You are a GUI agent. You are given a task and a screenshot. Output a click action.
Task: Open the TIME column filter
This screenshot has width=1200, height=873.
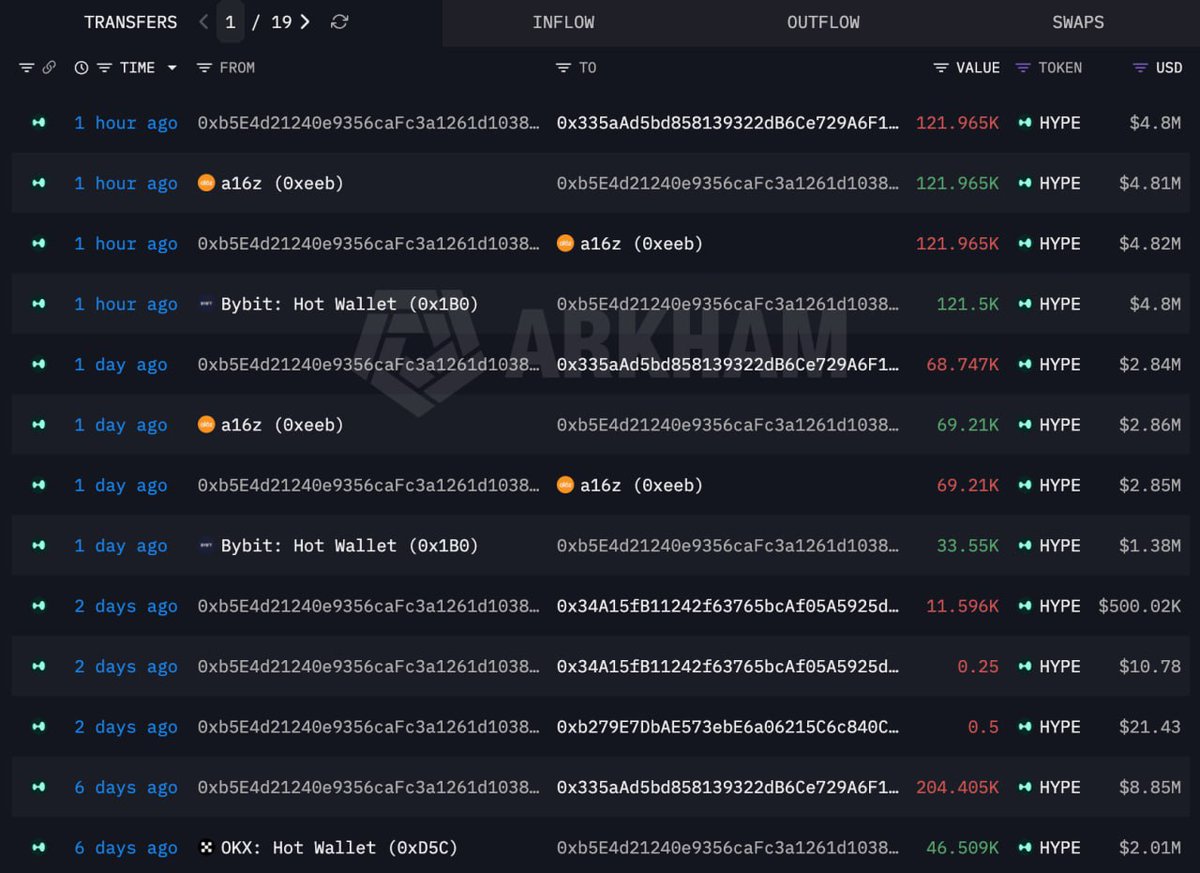104,68
